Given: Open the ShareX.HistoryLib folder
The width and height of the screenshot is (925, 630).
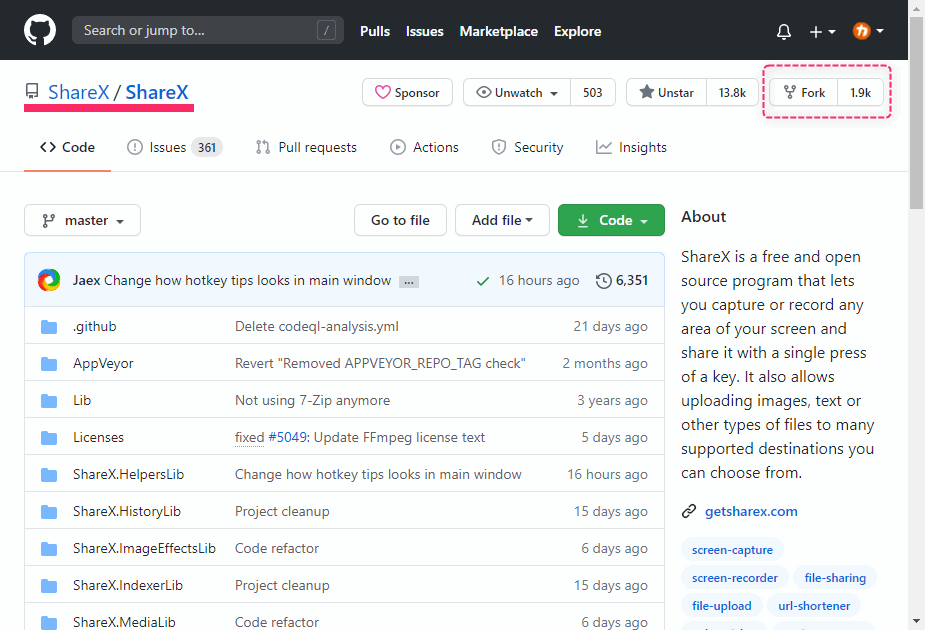Looking at the screenshot, I should coord(127,511).
